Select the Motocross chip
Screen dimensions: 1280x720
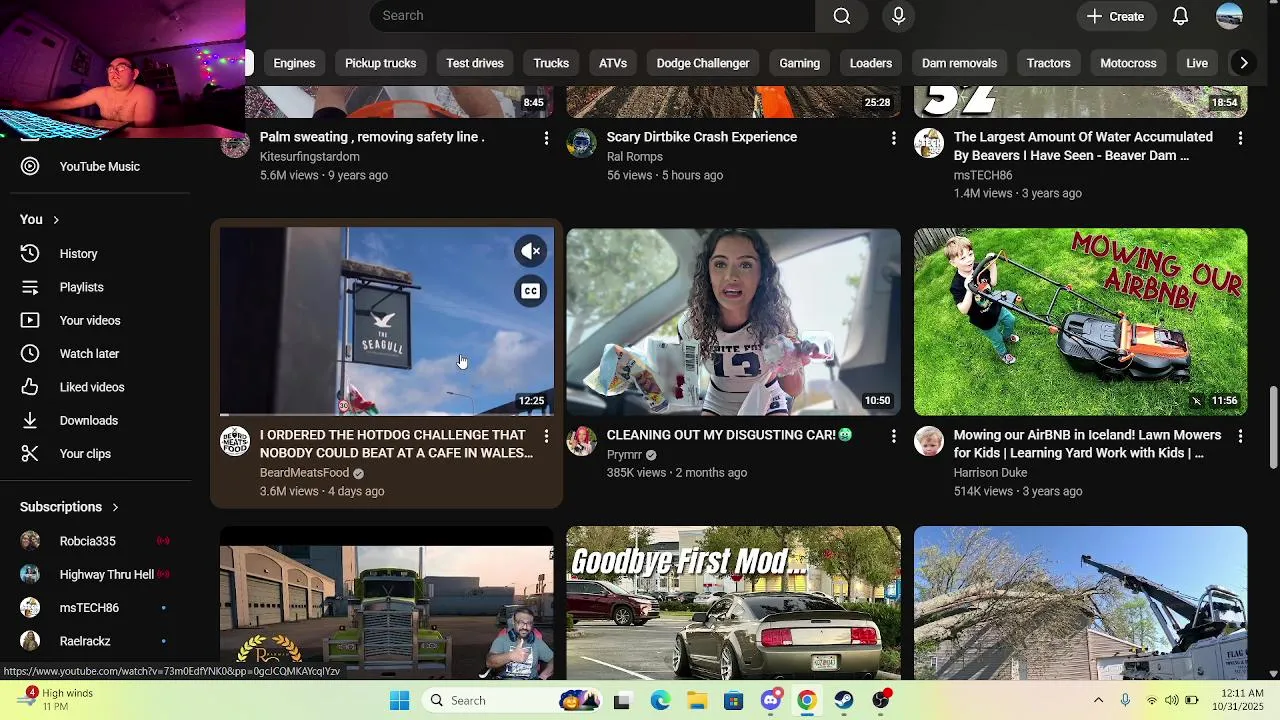(1128, 63)
